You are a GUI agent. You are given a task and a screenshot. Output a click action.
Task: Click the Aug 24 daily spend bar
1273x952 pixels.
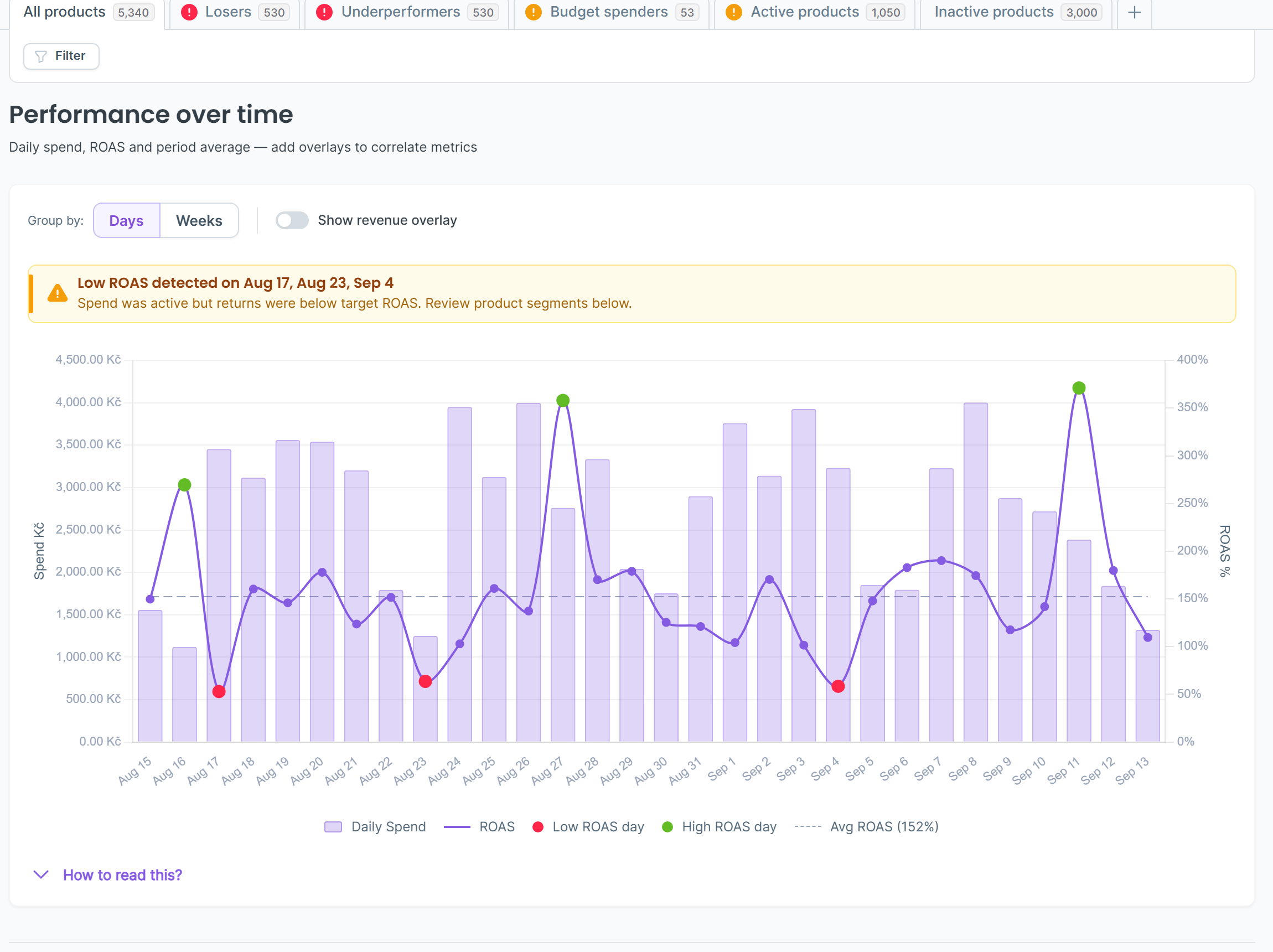(460, 575)
